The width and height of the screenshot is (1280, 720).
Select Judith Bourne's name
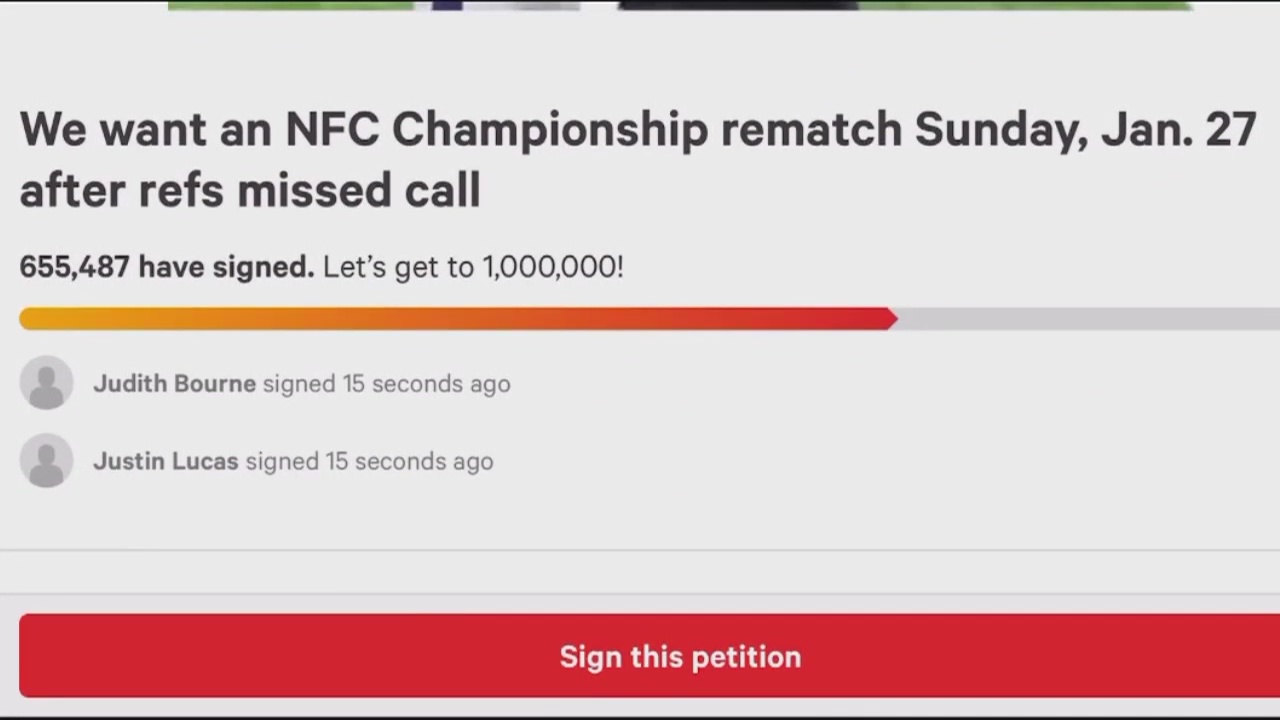[x=174, y=383]
